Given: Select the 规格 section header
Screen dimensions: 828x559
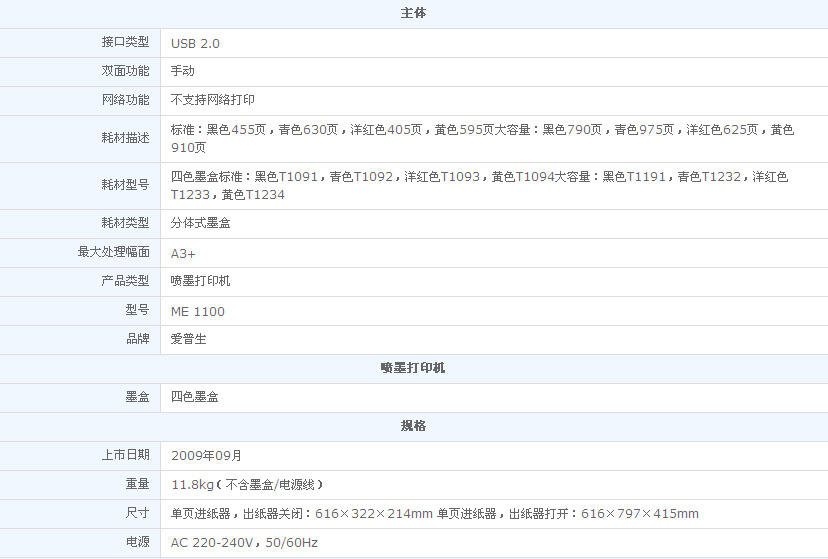Looking at the screenshot, I should tap(413, 426).
